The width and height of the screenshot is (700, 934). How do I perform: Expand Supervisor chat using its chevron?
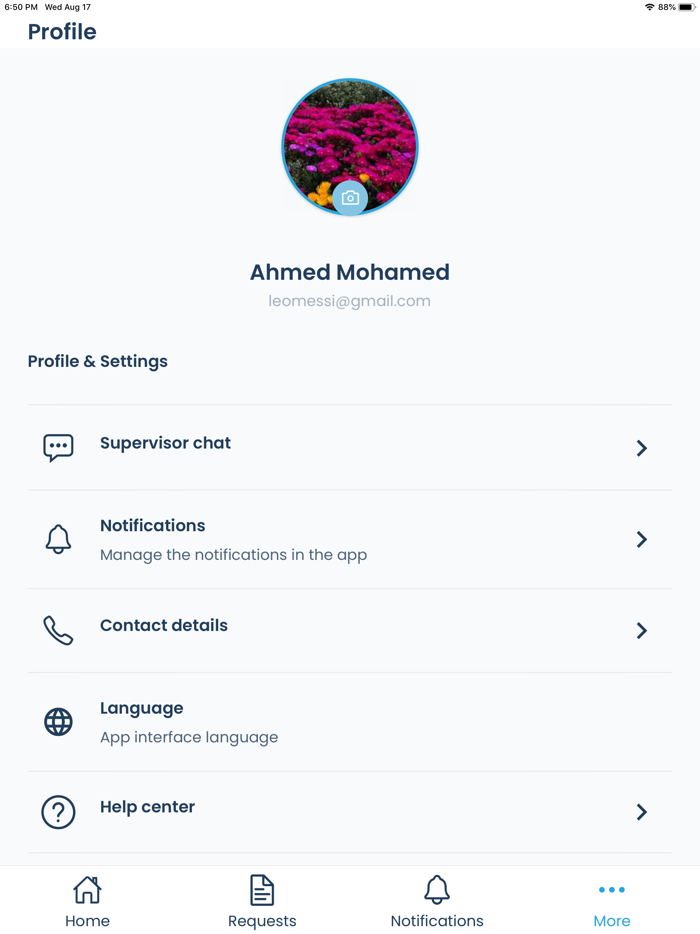click(642, 448)
